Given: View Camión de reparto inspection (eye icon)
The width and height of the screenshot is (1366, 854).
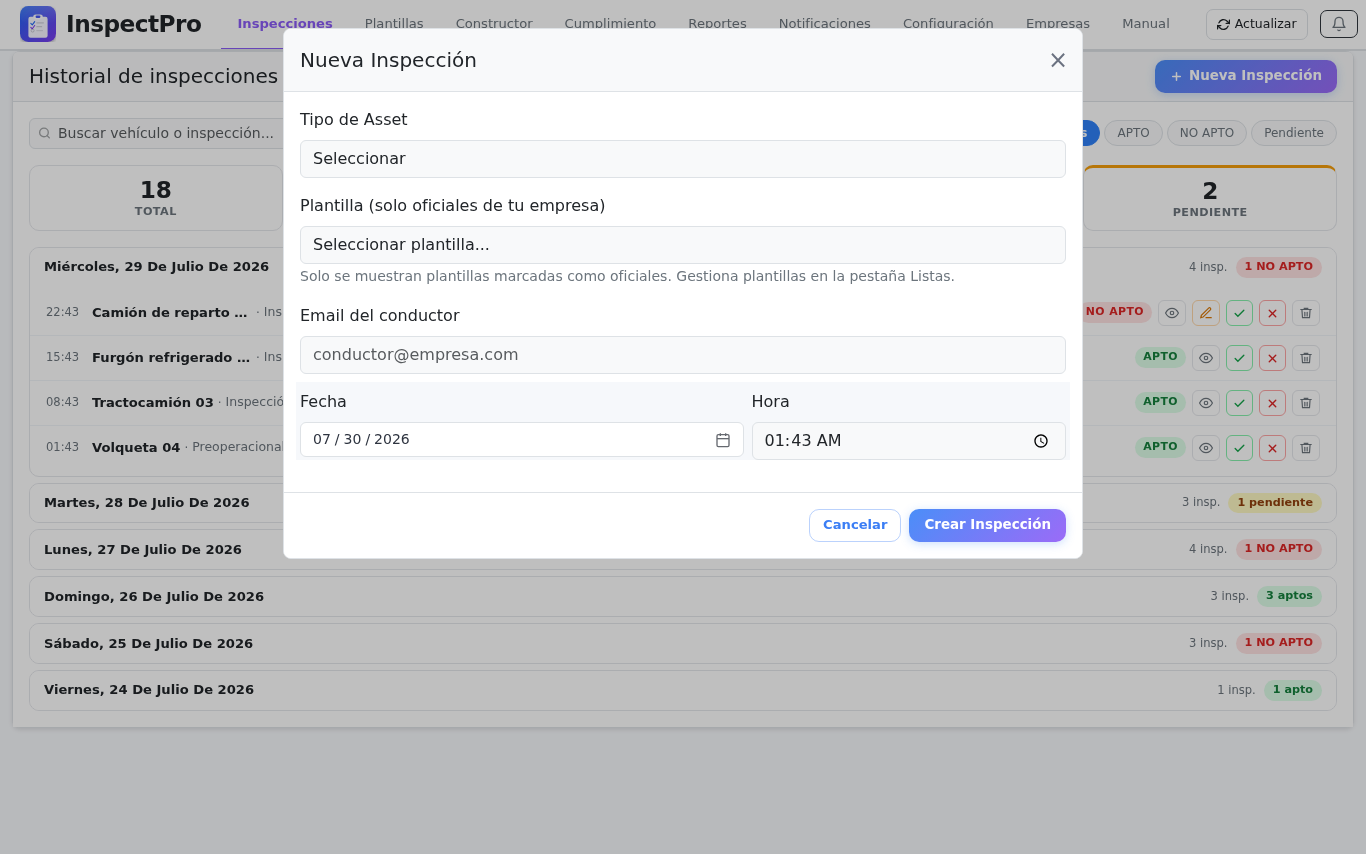Looking at the screenshot, I should (x=1172, y=313).
